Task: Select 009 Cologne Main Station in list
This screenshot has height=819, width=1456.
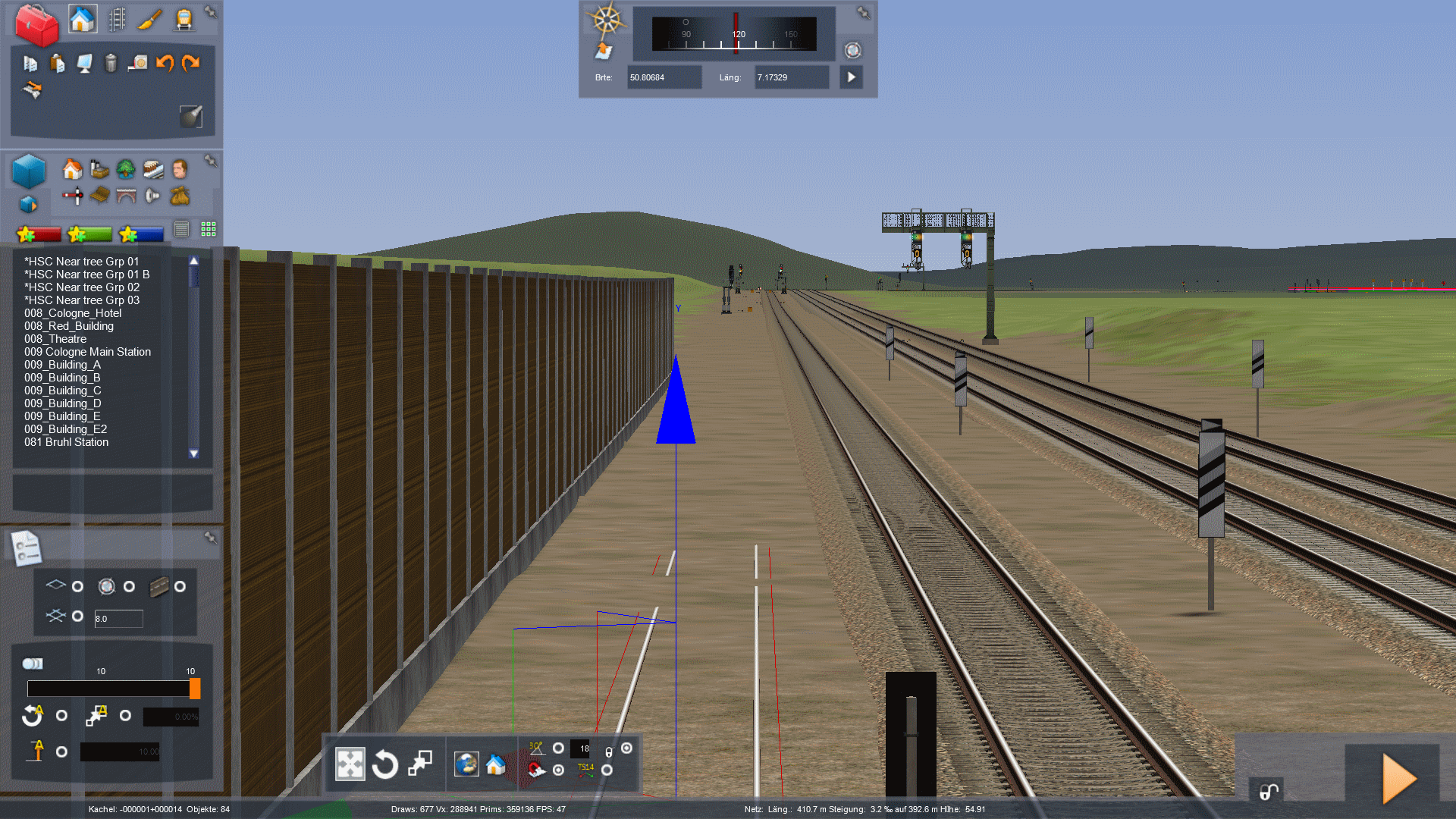Action: [87, 352]
